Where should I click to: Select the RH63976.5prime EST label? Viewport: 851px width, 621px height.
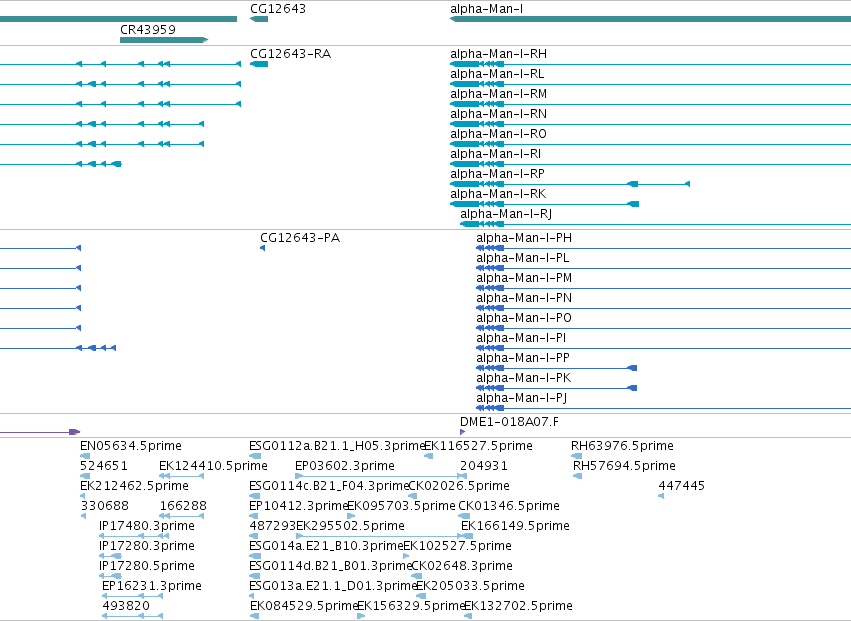coord(622,446)
